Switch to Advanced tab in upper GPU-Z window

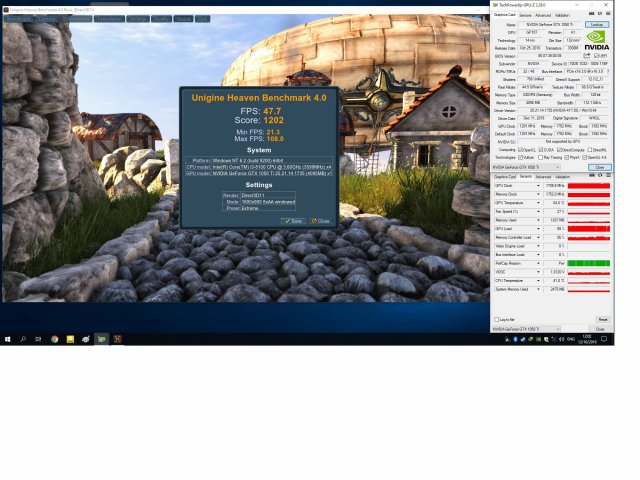pyautogui.click(x=542, y=15)
